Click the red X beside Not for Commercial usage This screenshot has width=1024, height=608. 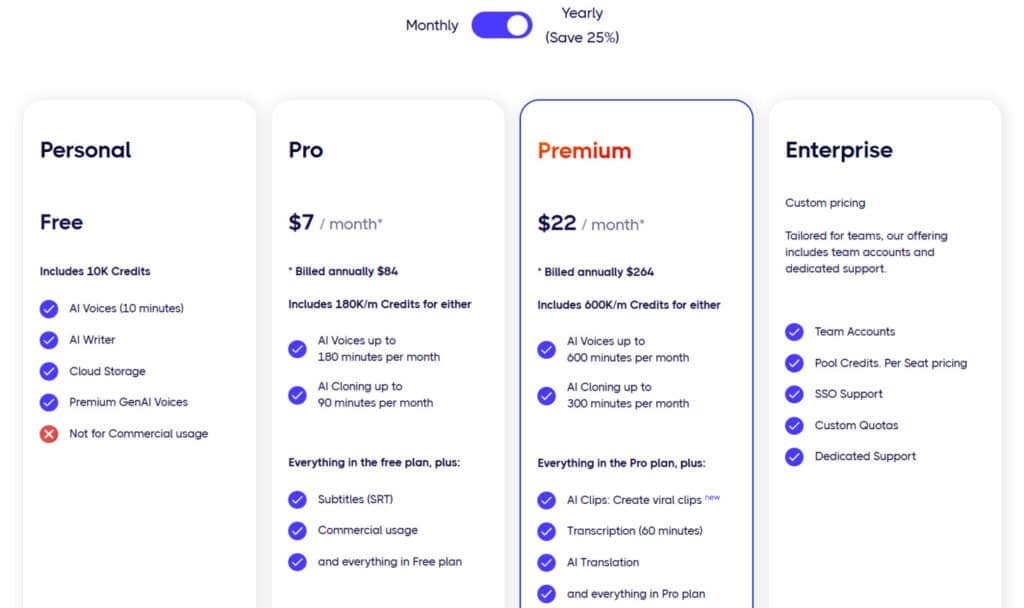[x=49, y=433]
